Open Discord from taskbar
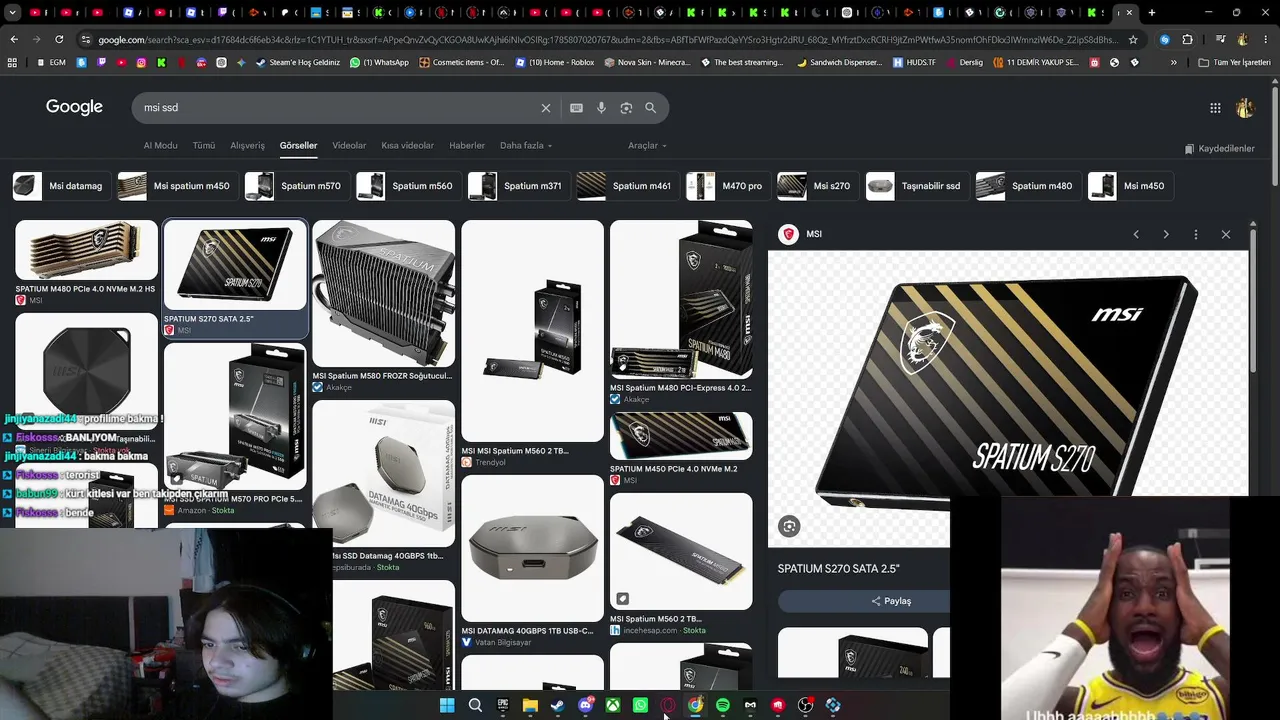The width and height of the screenshot is (1280, 720). click(x=586, y=705)
